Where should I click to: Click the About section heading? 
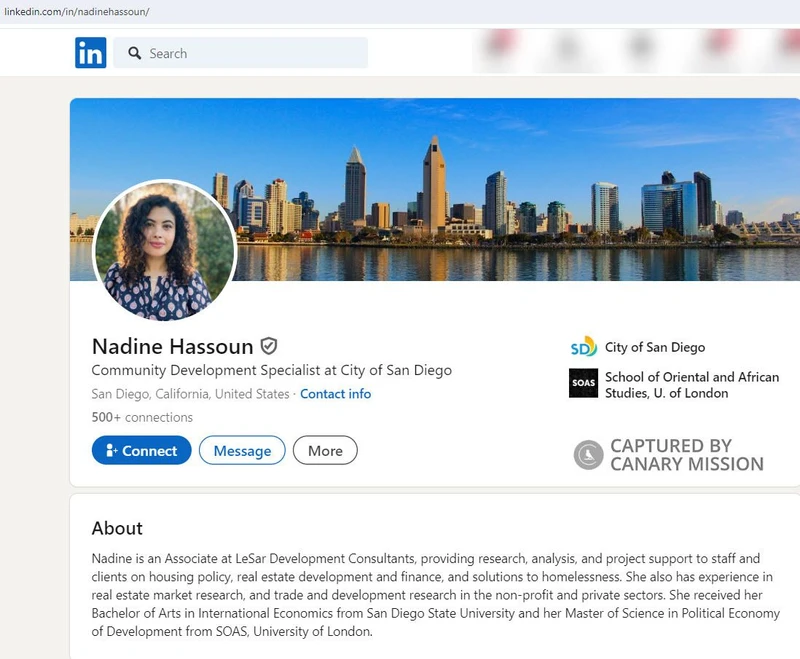click(x=117, y=528)
